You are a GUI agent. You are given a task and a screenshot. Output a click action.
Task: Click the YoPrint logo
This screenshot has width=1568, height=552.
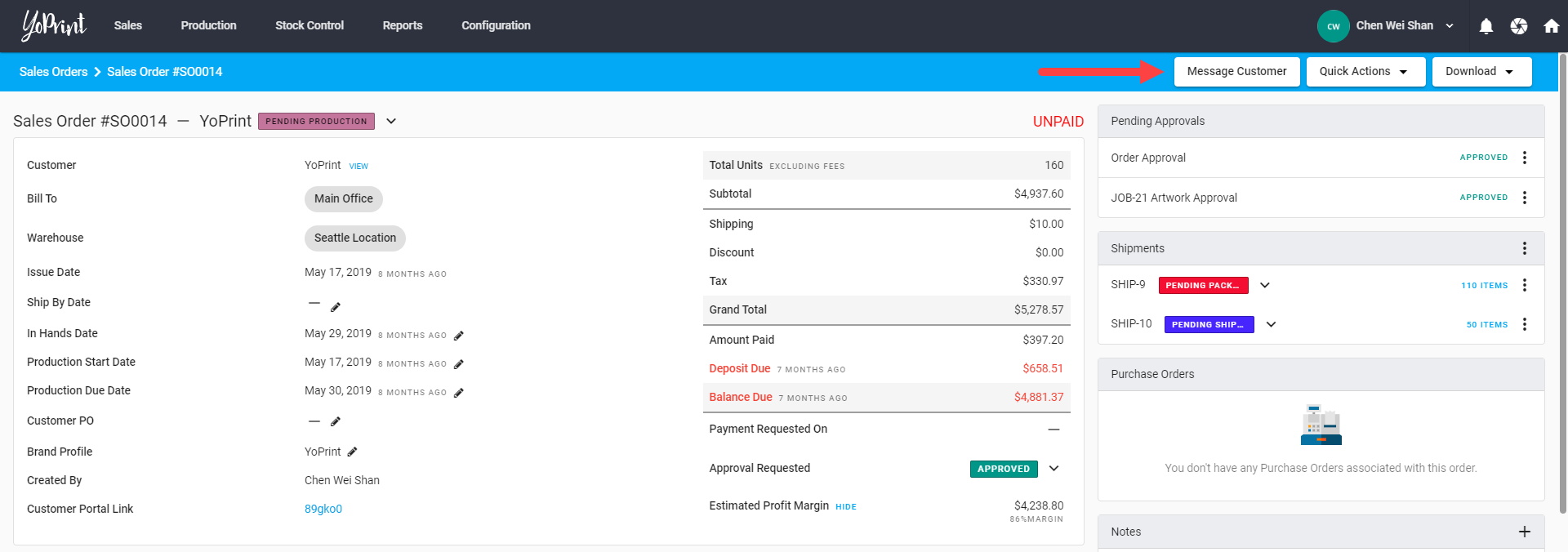pyautogui.click(x=54, y=25)
